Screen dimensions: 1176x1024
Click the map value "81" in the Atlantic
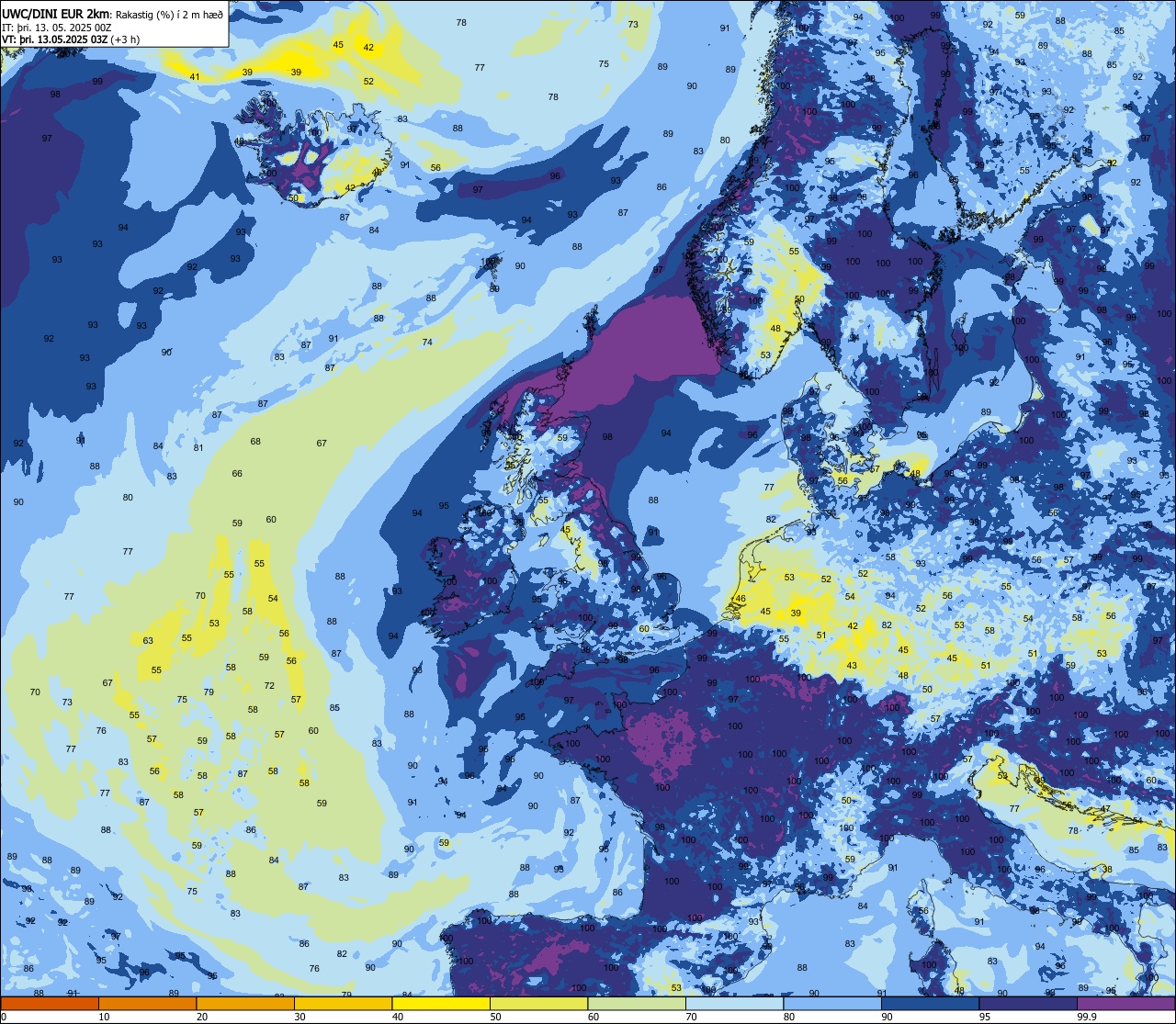[198, 448]
